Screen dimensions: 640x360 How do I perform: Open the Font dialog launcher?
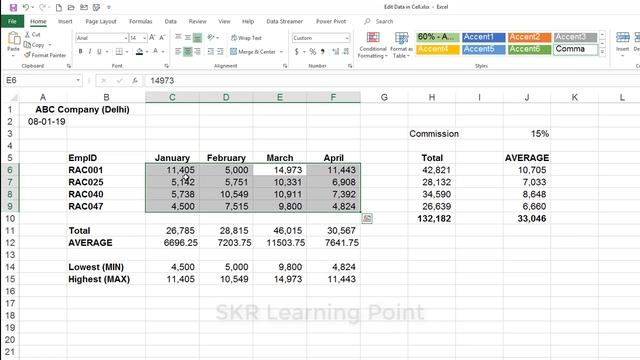[167, 66]
